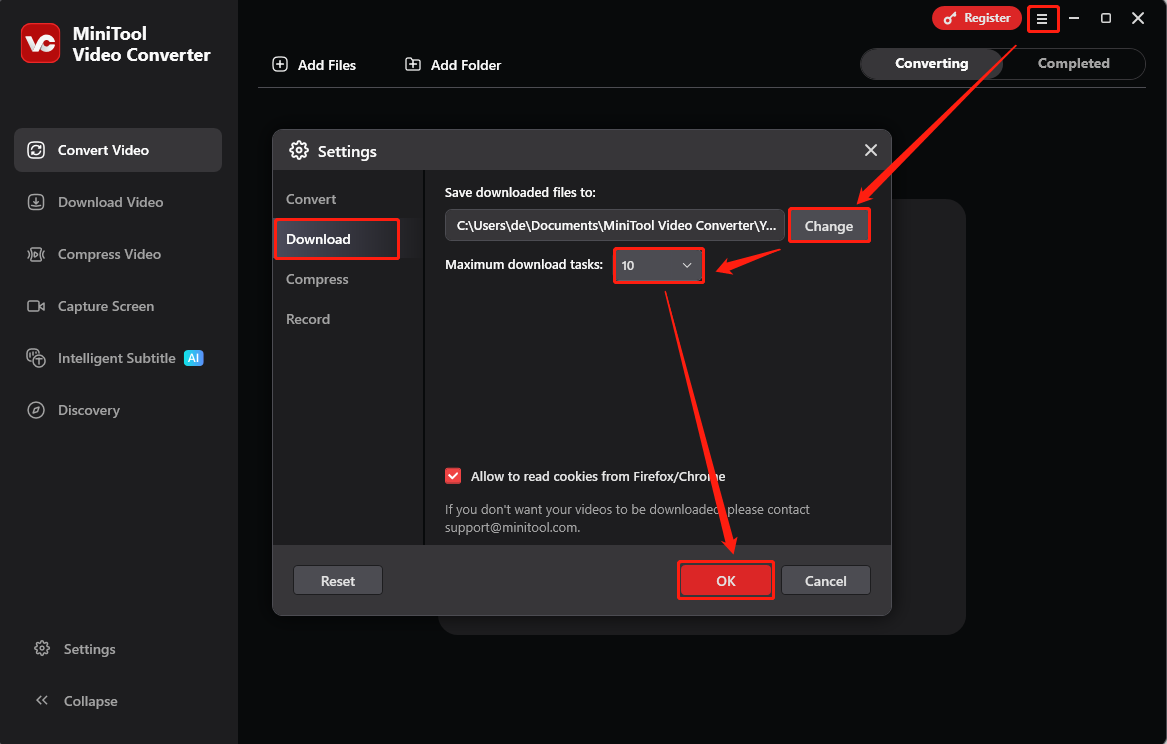Enable reading cookies from Firefox/Chrome
This screenshot has height=744, width=1167.
[453, 476]
